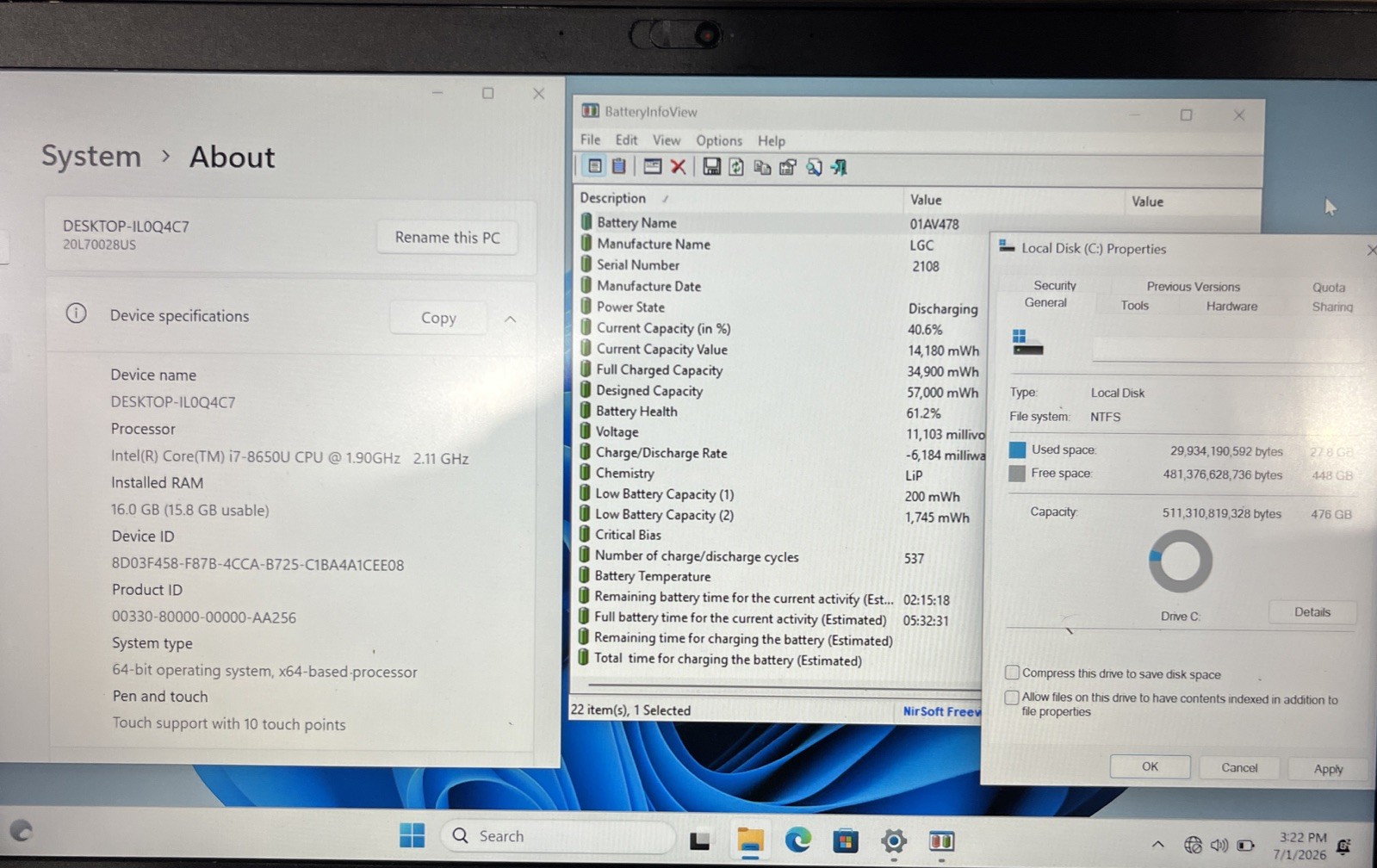Image resolution: width=1377 pixels, height=868 pixels.
Task: Select the General tab in Properties
Action: point(1045,302)
